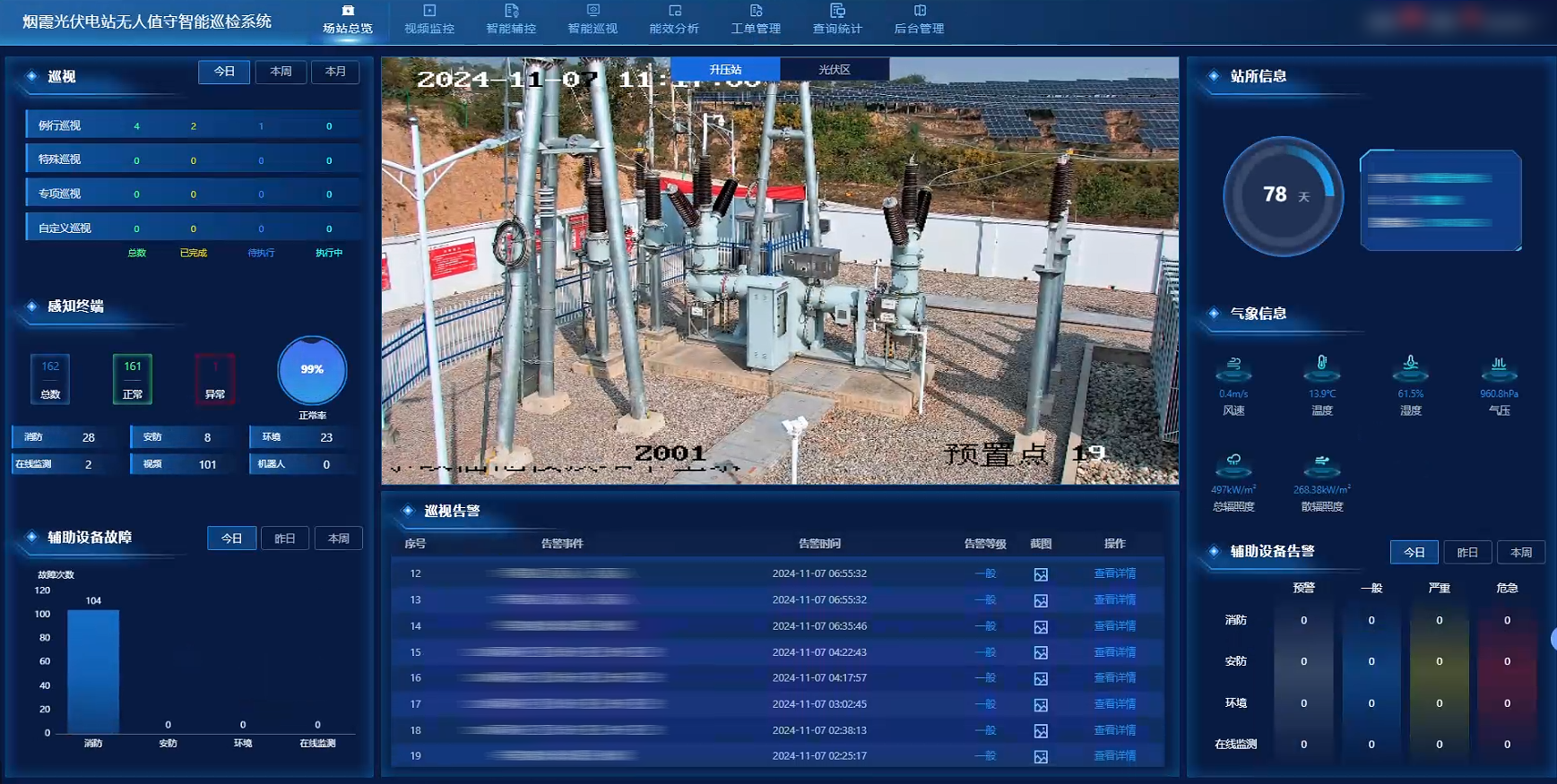Image resolution: width=1557 pixels, height=784 pixels.
Task: Go to 智能巡视 in top navigation
Action: 593,20
